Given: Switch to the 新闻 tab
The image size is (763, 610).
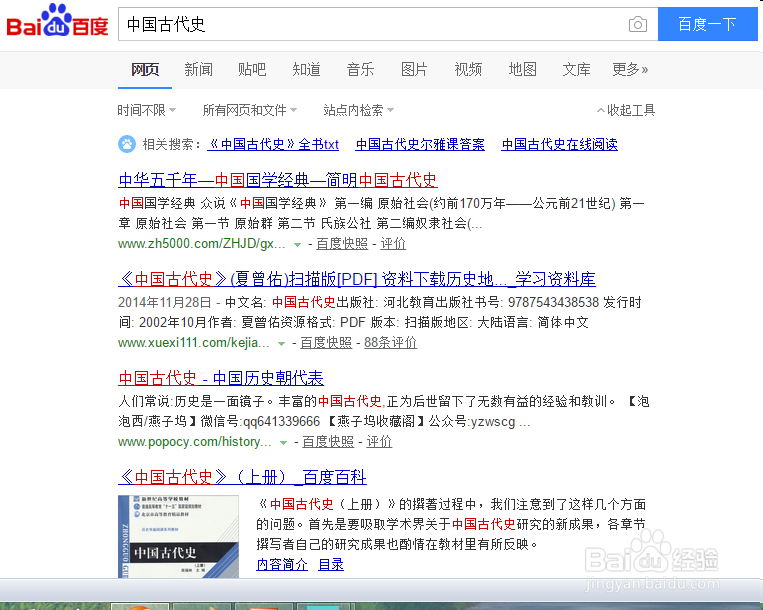Looking at the screenshot, I should coord(199,70).
